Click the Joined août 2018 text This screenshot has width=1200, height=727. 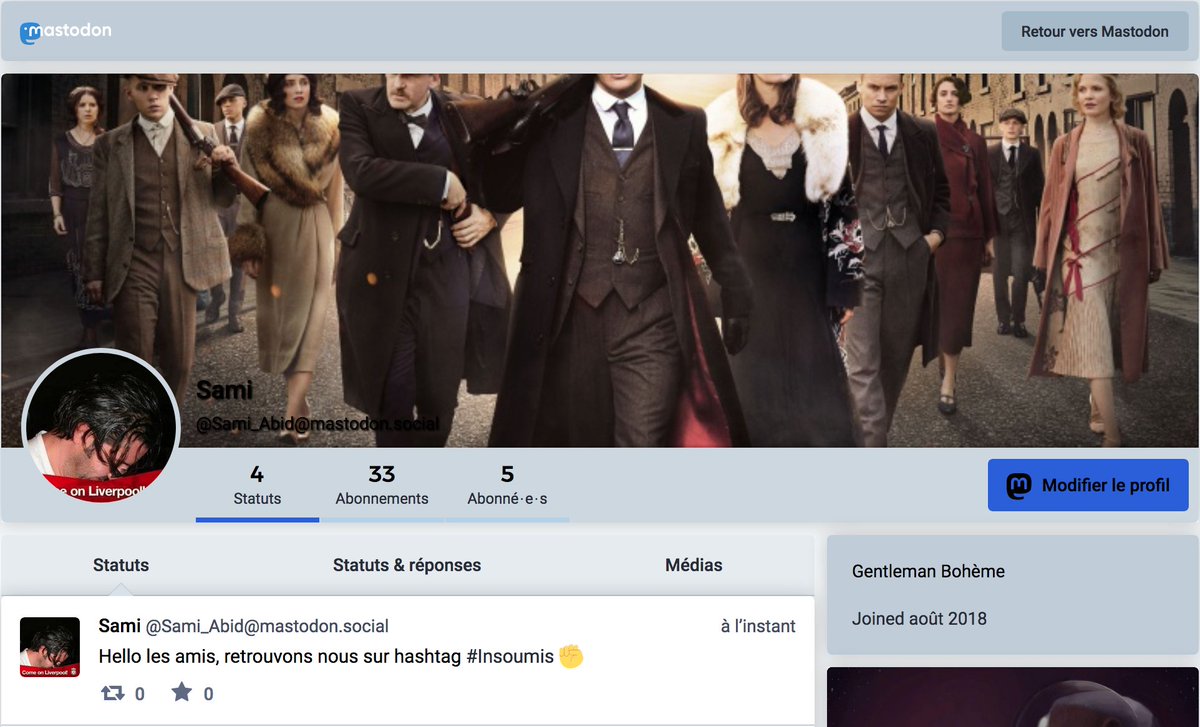pyautogui.click(x=919, y=618)
